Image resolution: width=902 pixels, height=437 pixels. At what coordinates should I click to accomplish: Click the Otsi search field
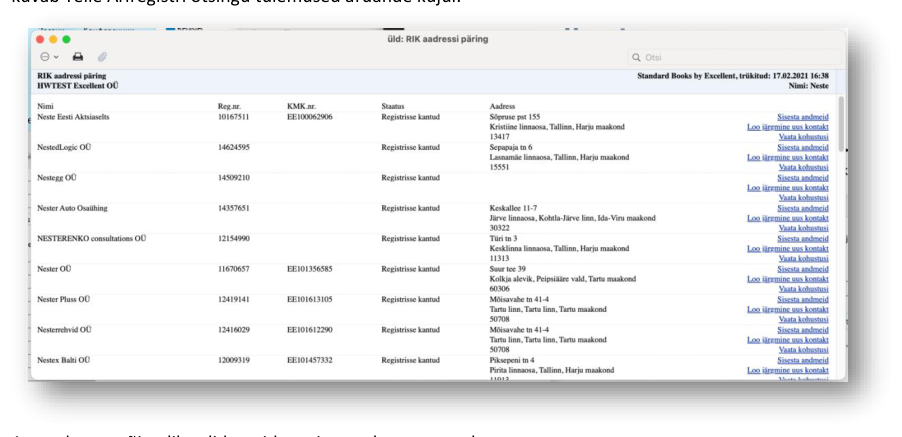point(734,58)
